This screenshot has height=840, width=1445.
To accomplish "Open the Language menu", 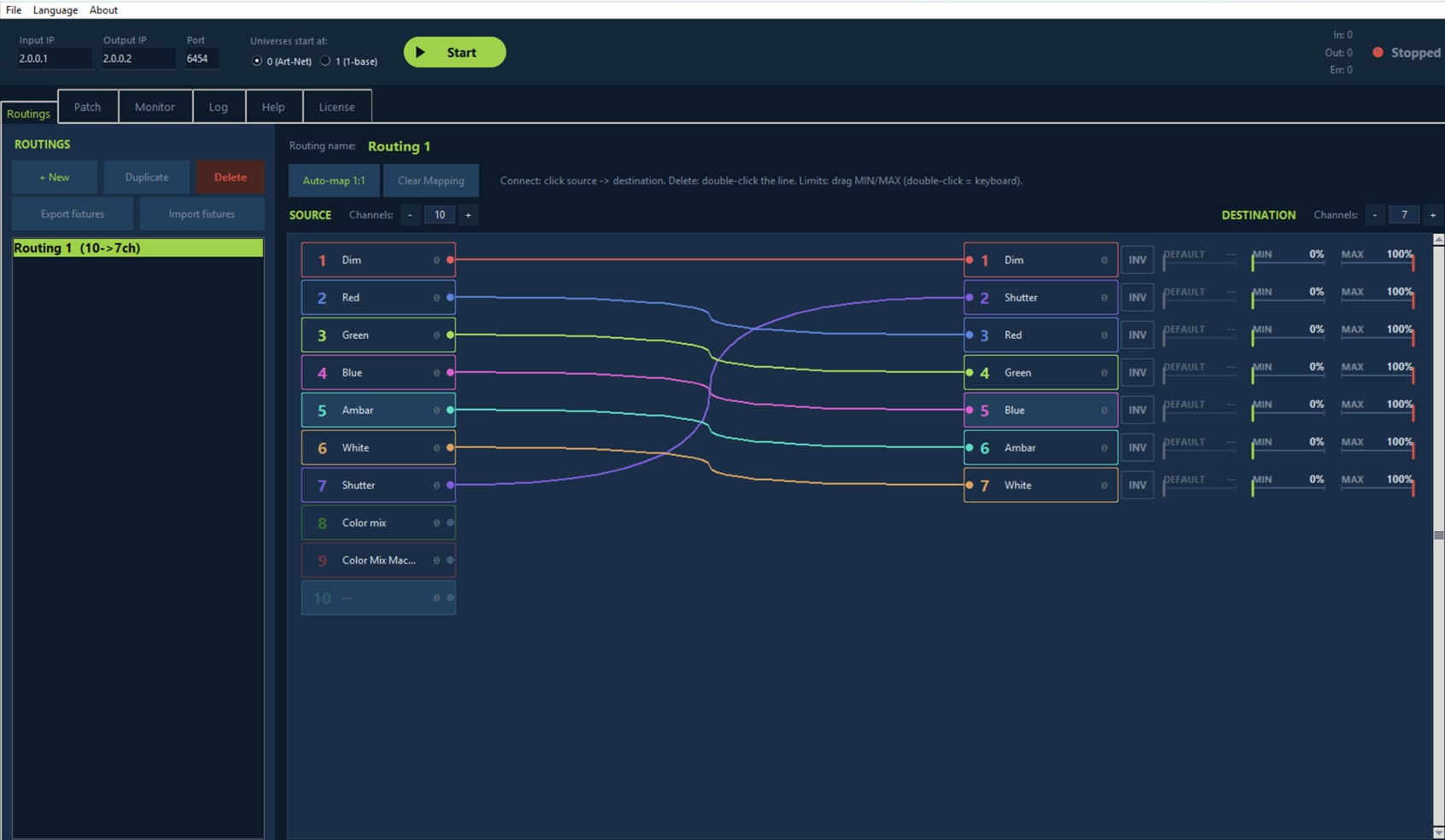I will point(56,9).
